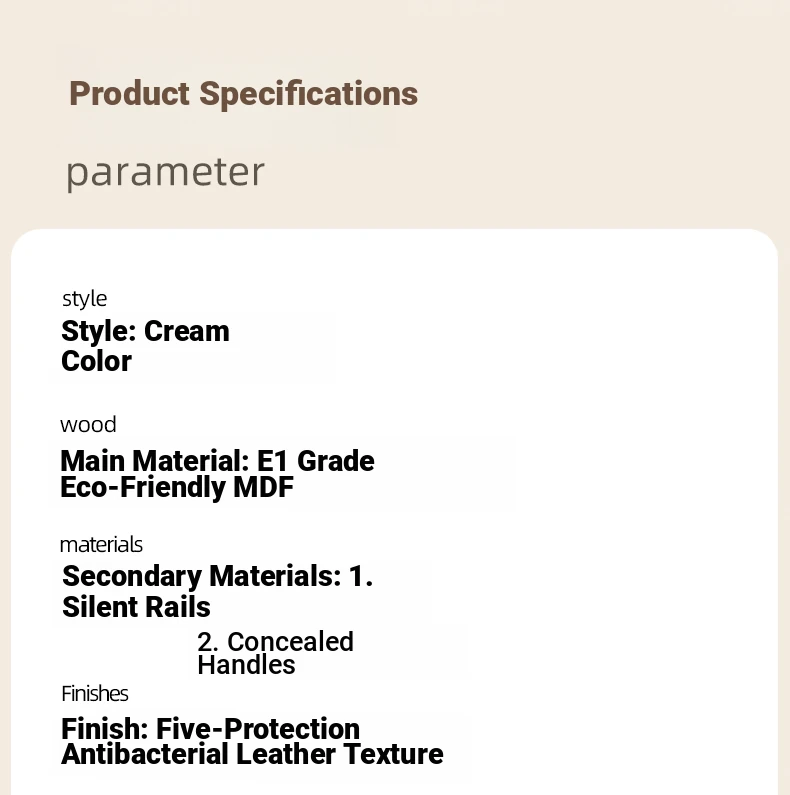Image resolution: width=790 pixels, height=795 pixels.
Task: Click the small Finishes label
Action: (x=95, y=694)
